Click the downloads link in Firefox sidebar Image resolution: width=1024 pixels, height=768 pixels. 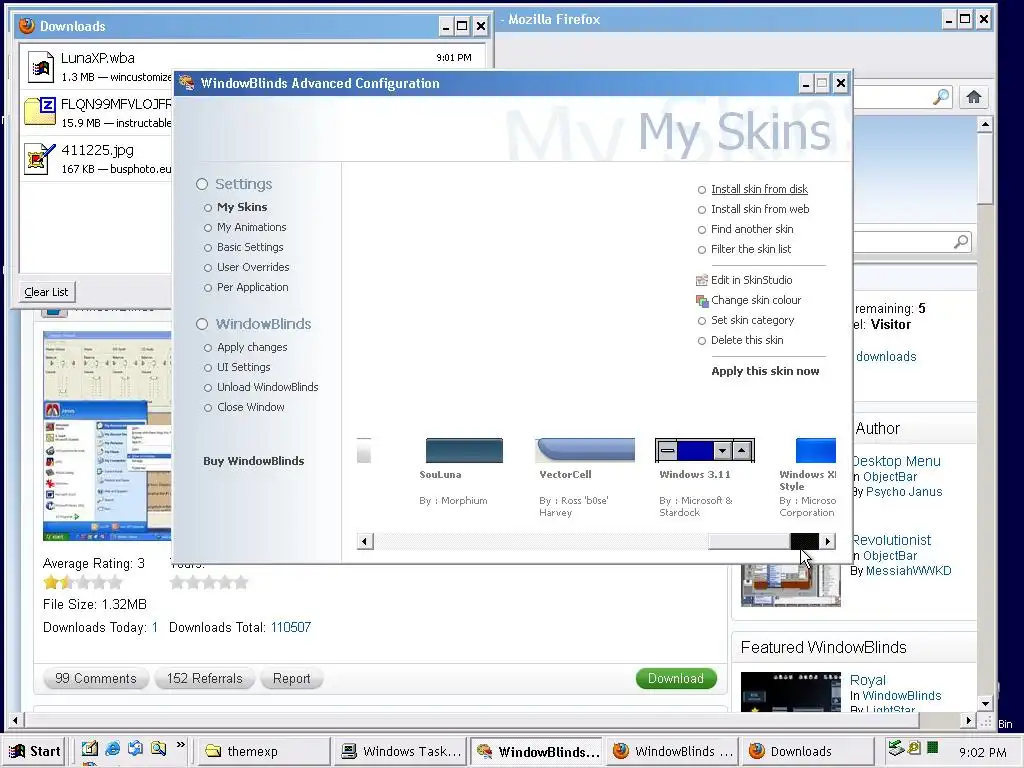coord(886,357)
